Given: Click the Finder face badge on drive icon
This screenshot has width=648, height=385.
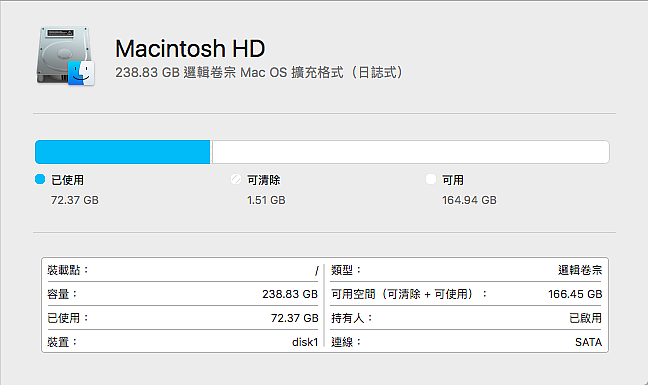Looking at the screenshot, I should click(x=81, y=73).
